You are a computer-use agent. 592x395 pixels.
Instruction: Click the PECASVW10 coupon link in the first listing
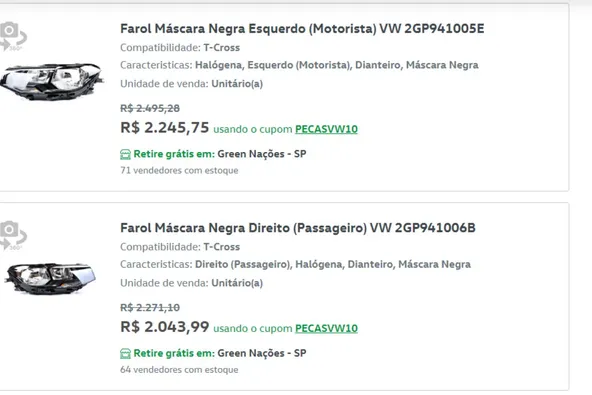(326, 129)
